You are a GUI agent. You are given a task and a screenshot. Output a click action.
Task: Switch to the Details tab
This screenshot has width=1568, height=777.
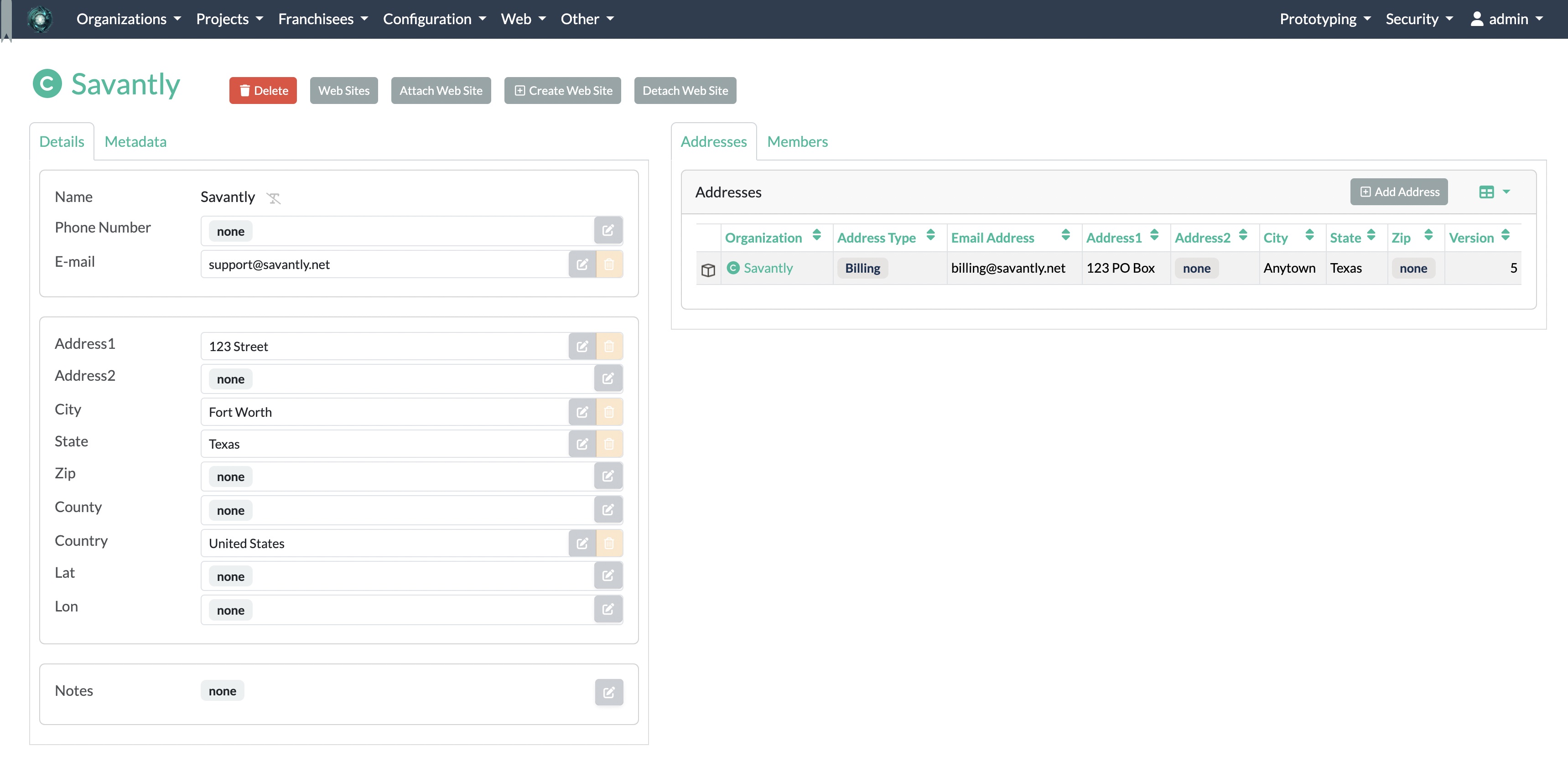(62, 141)
